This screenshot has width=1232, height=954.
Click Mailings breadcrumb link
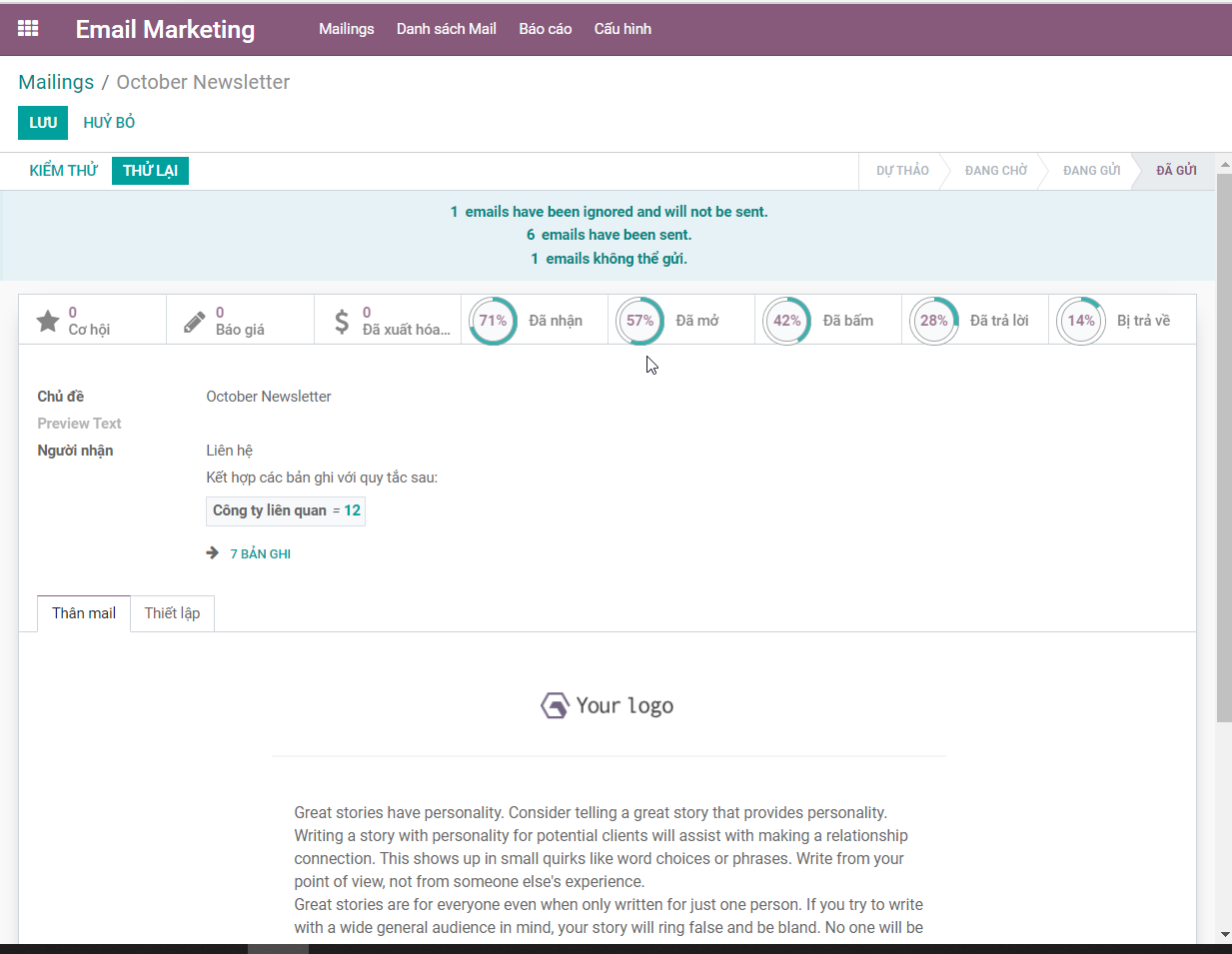[56, 82]
